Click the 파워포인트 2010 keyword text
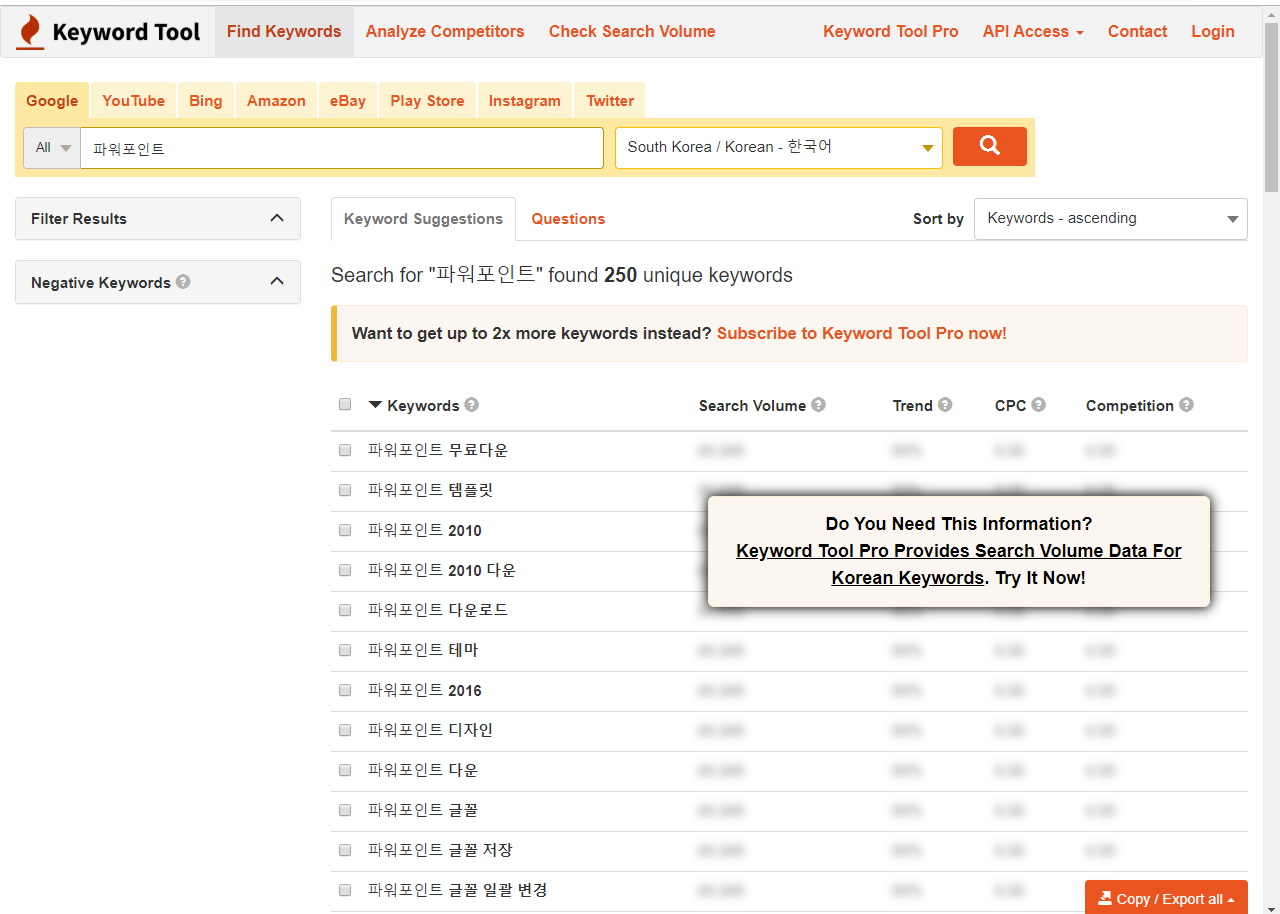The height and width of the screenshot is (914, 1280). tap(425, 530)
